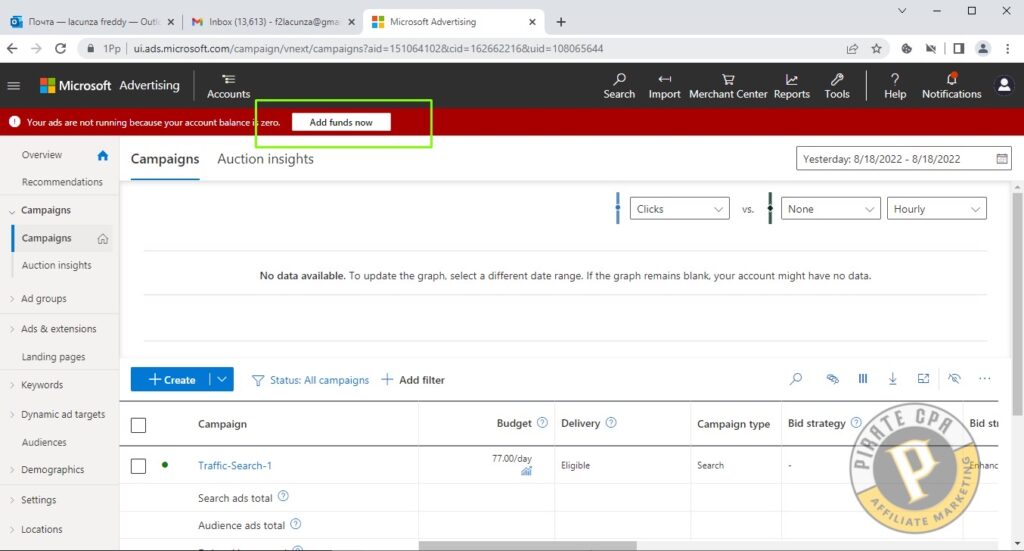This screenshot has width=1024, height=551.
Task: Click the segment icon in table toolbar
Action: [832, 379]
